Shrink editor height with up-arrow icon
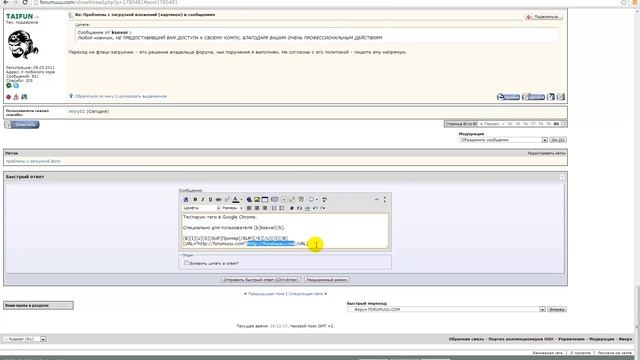 377,199
